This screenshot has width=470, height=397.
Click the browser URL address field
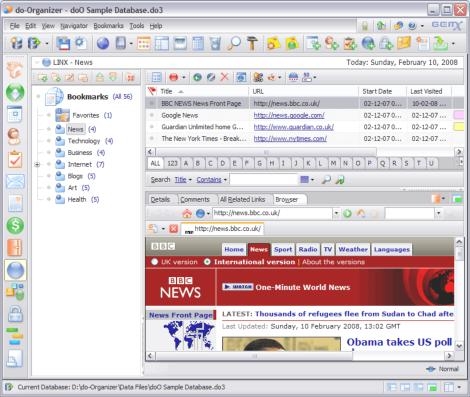tap(272, 213)
